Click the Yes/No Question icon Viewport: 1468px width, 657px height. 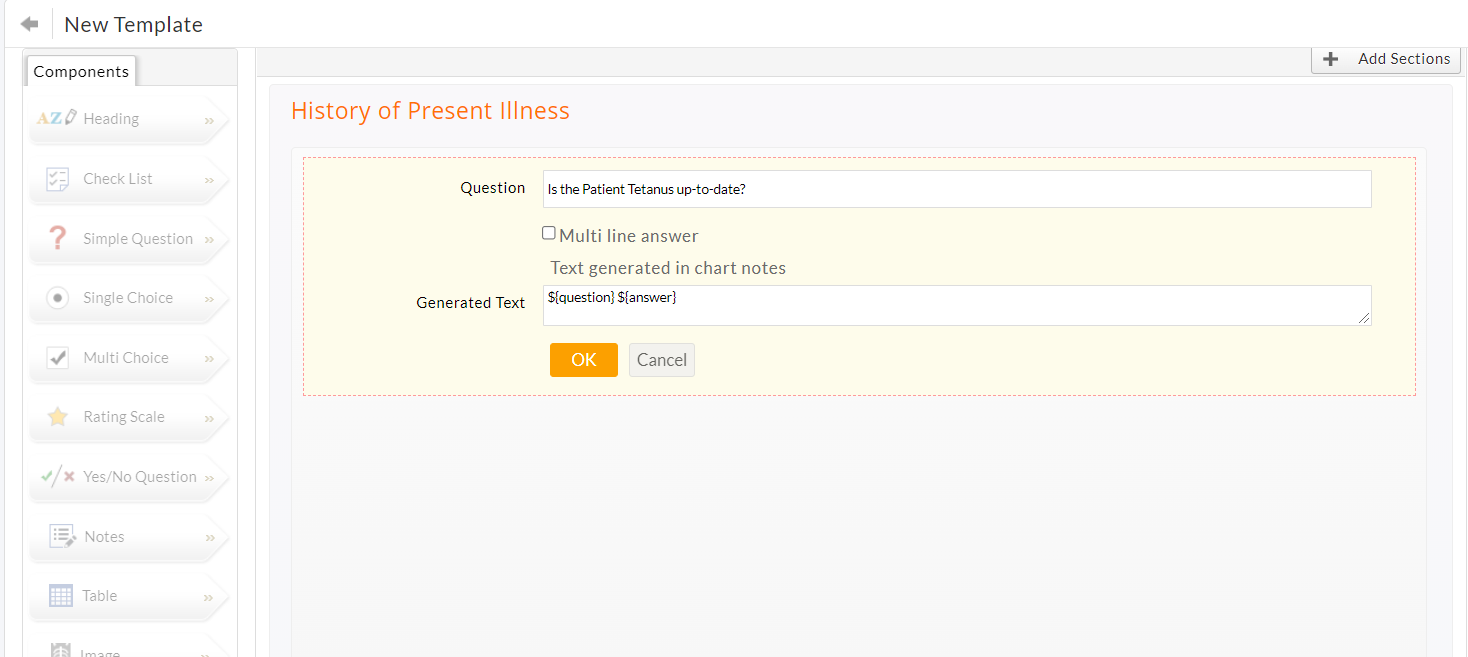(x=58, y=477)
